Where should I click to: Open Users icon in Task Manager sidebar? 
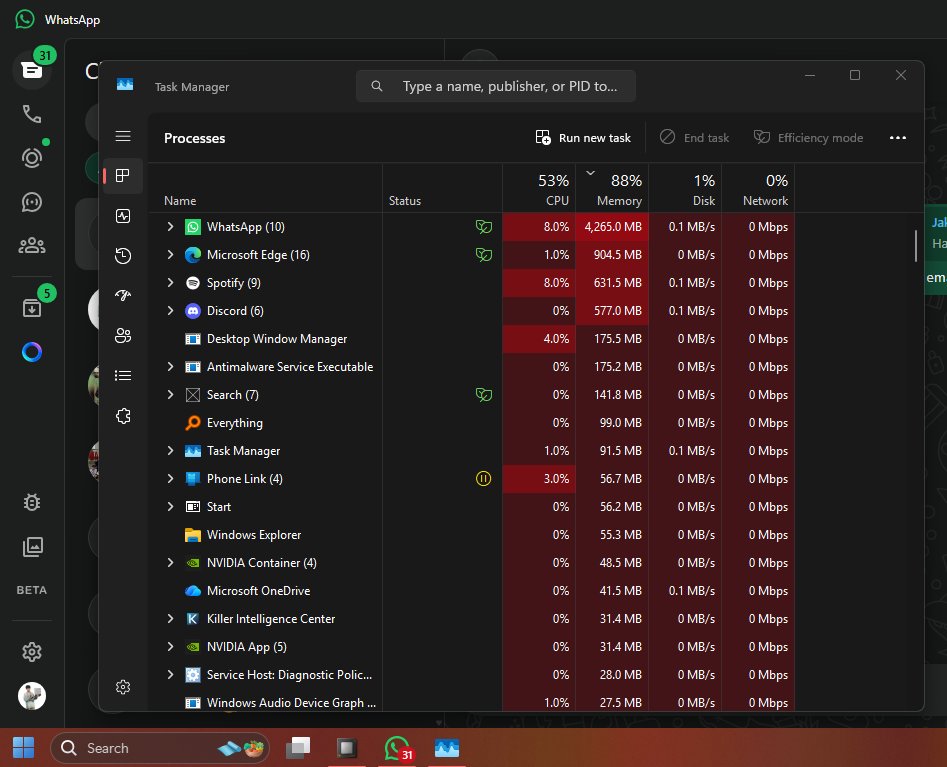(123, 335)
